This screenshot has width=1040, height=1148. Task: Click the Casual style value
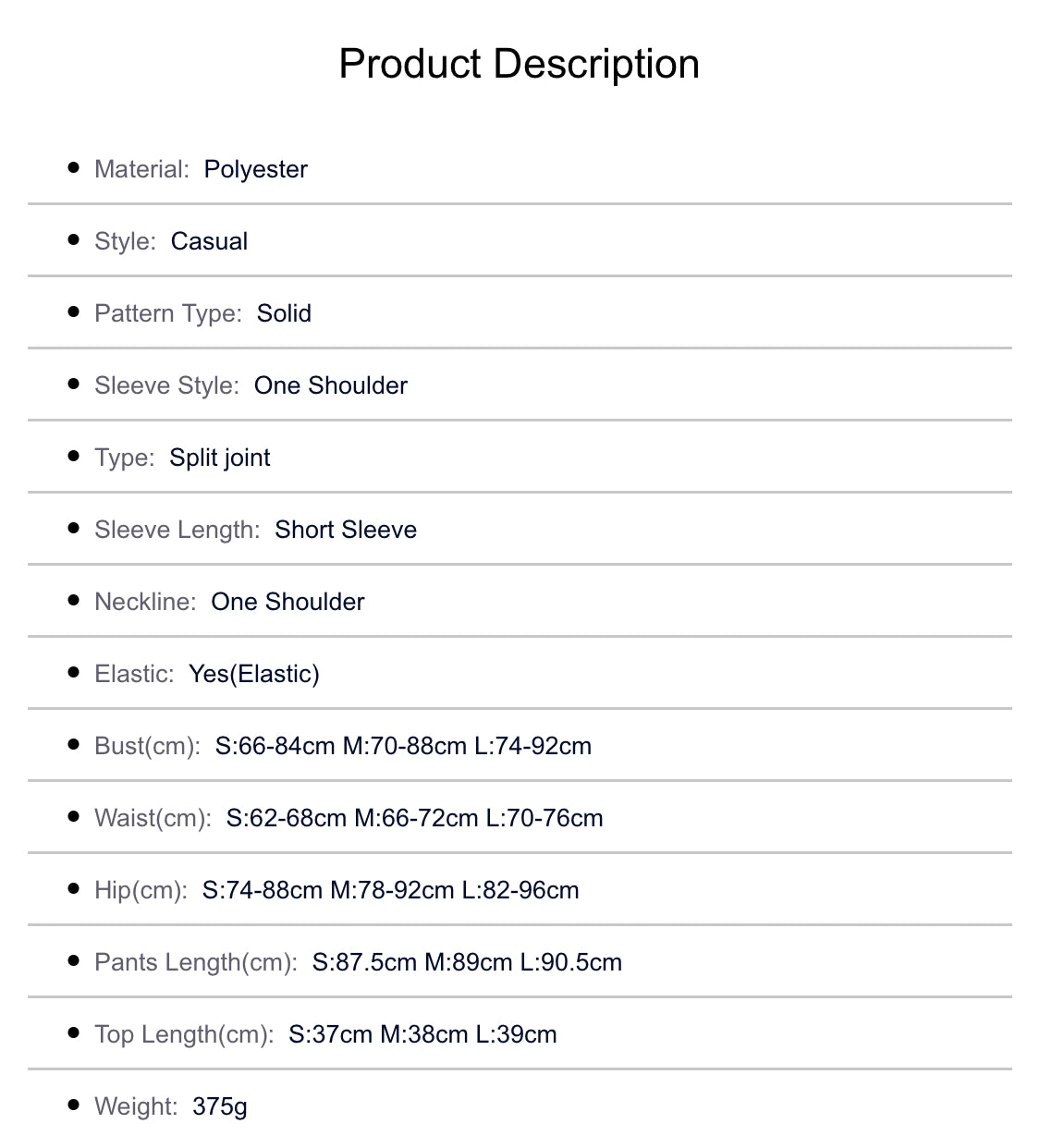point(209,241)
